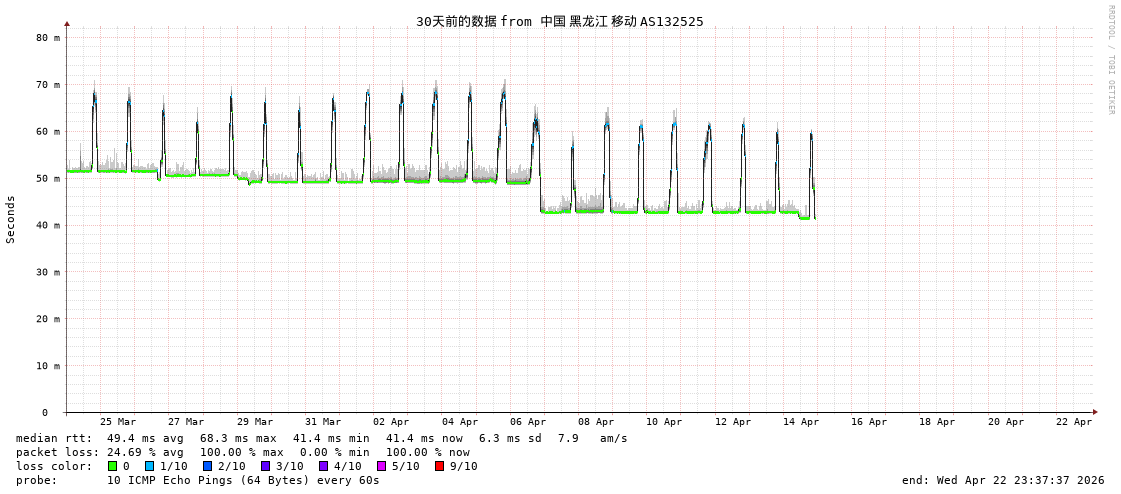This screenshot has width=1121, height=494.
Task: Click the green 0 loss color swatch
Action: (x=113, y=466)
